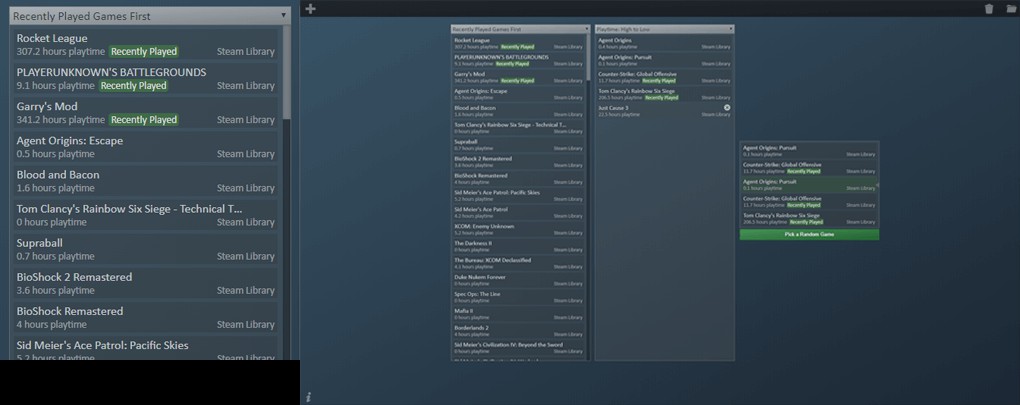Click the arrow marker beside highlighted Agent Origins: Pursuit
Viewport: 1020px width, 405px height.
tap(877, 185)
